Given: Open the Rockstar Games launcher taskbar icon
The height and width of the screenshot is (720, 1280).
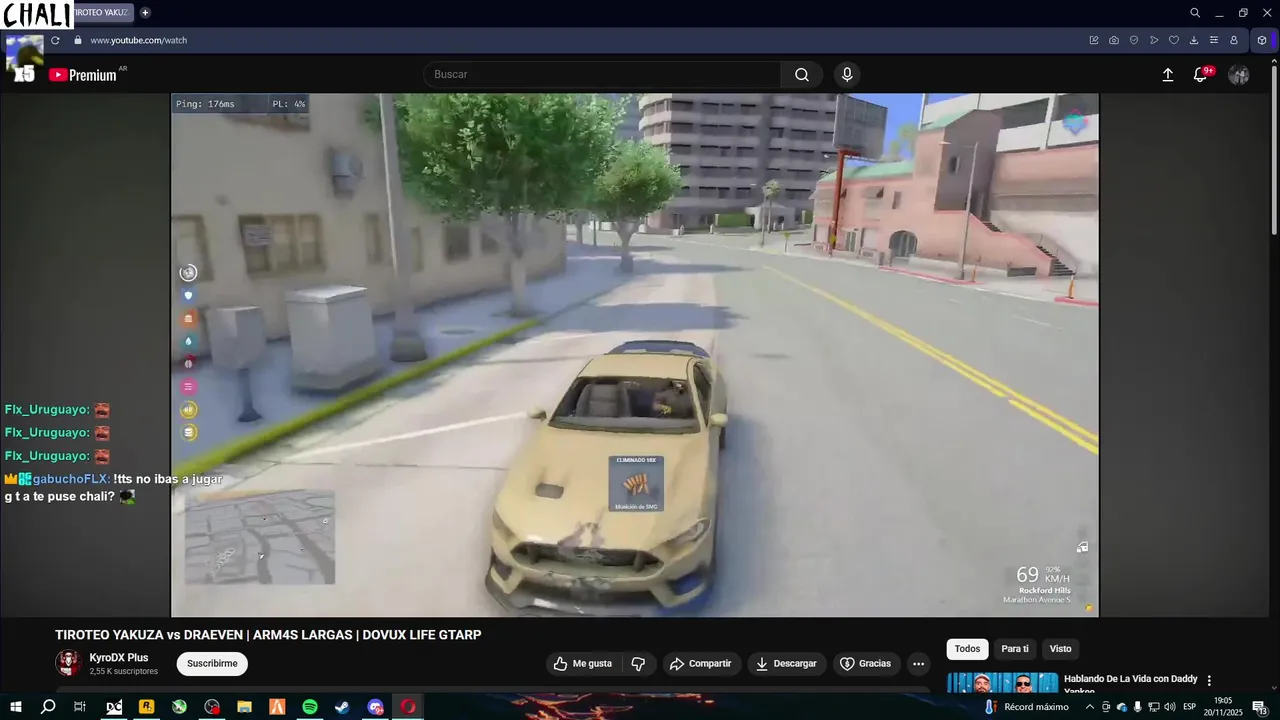Looking at the screenshot, I should coord(147,707).
